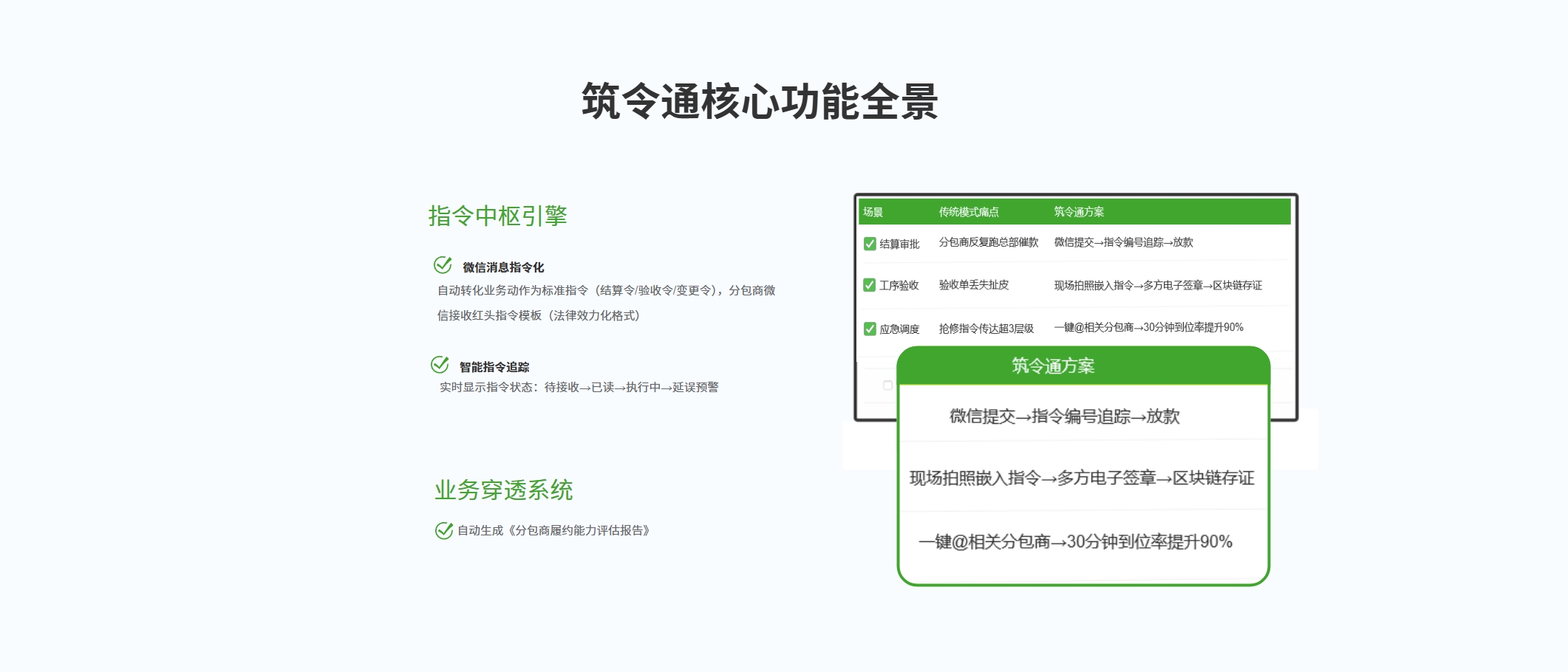1568x672 pixels.
Task: Select 抢修指令传达超3层级 cell in the table
Action: (x=986, y=329)
